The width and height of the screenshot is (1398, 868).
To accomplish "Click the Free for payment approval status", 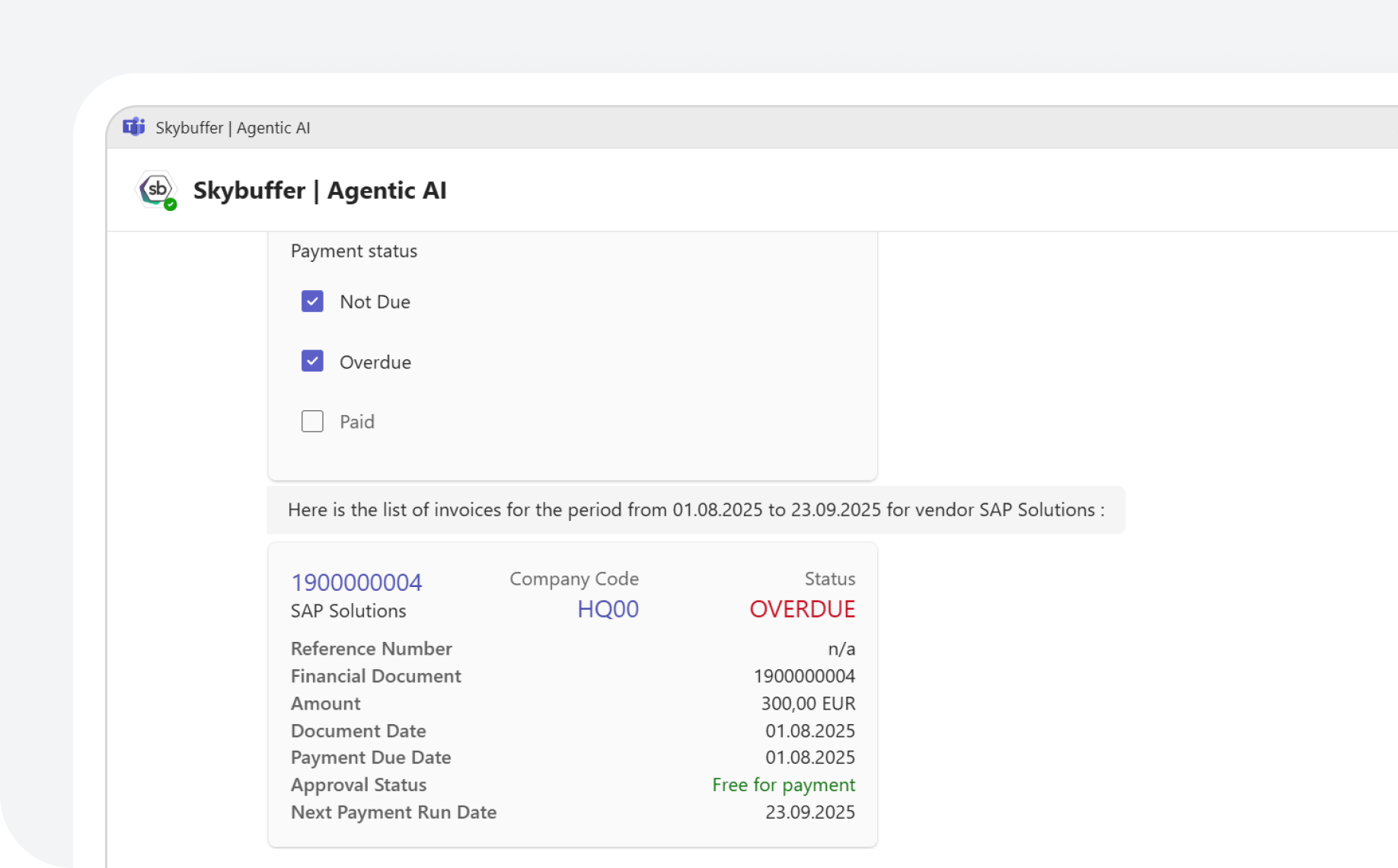I will [784, 785].
